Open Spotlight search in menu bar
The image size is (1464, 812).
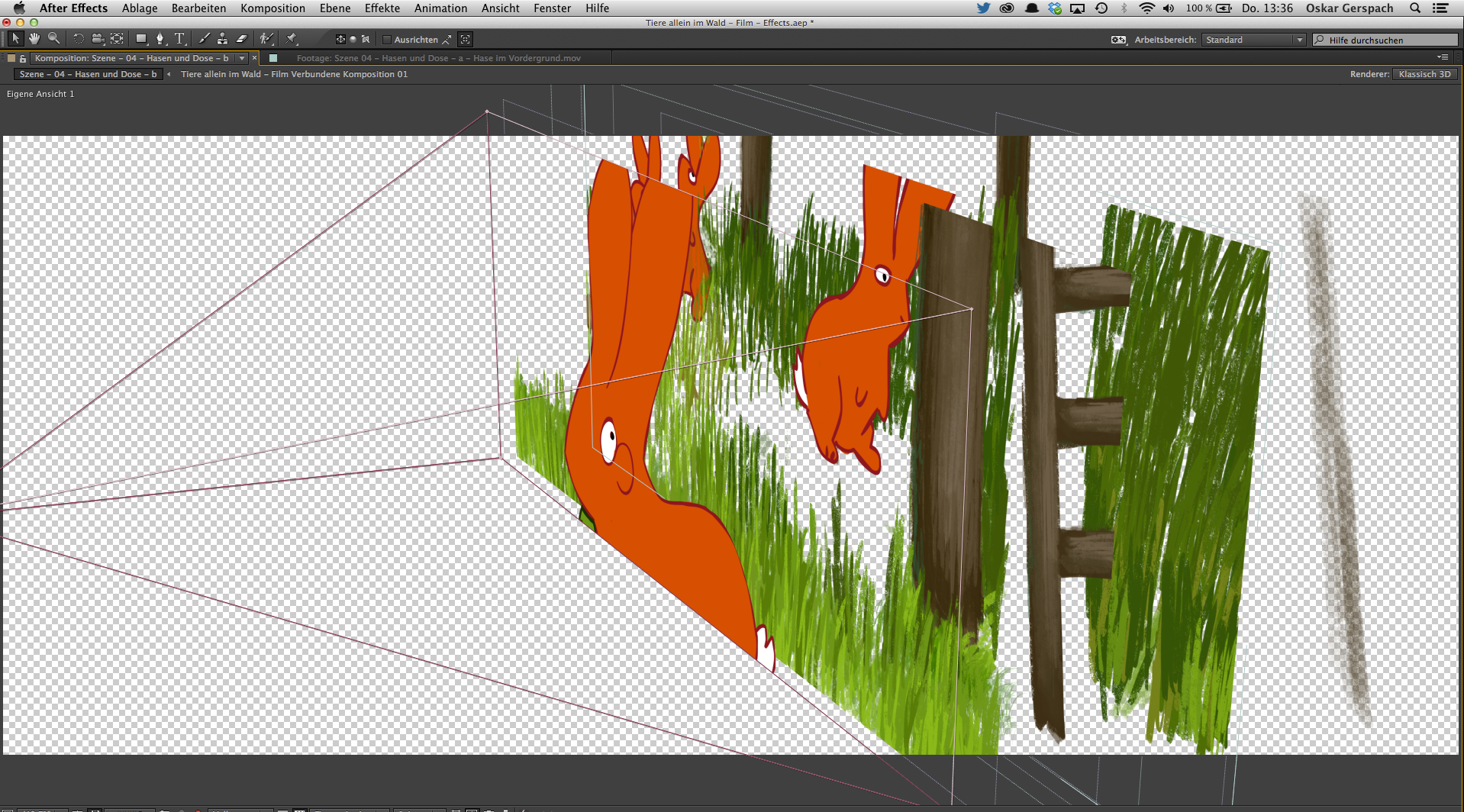(1414, 8)
